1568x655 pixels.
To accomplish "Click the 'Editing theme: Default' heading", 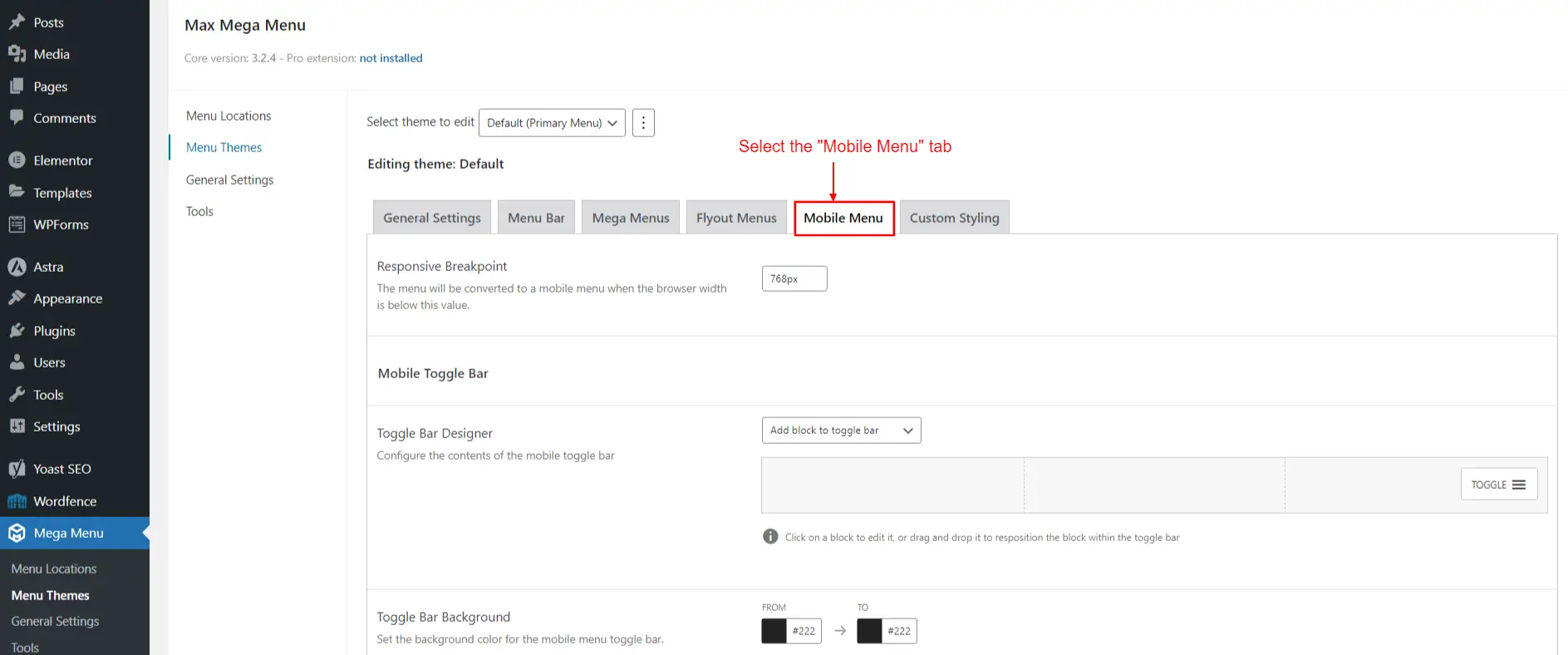I will click(435, 164).
